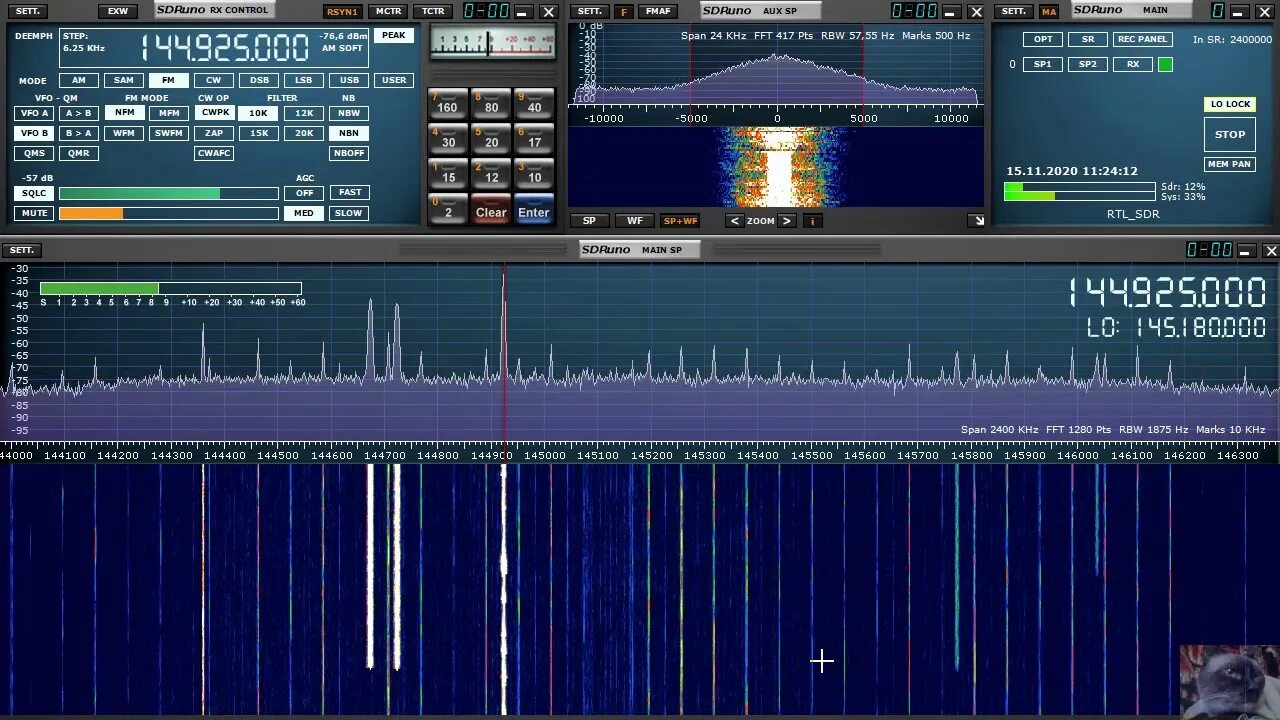
Task: Select DSB demodulation mode
Action: coord(259,80)
